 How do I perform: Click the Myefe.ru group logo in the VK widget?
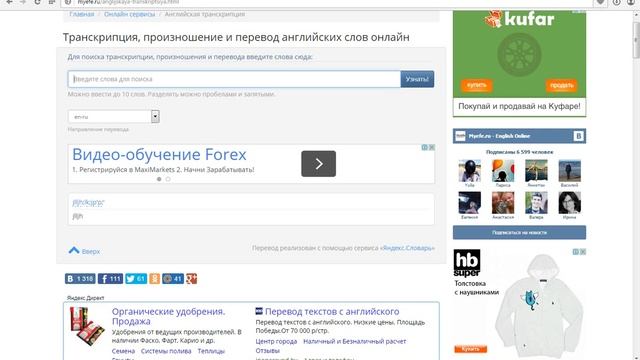(460, 136)
